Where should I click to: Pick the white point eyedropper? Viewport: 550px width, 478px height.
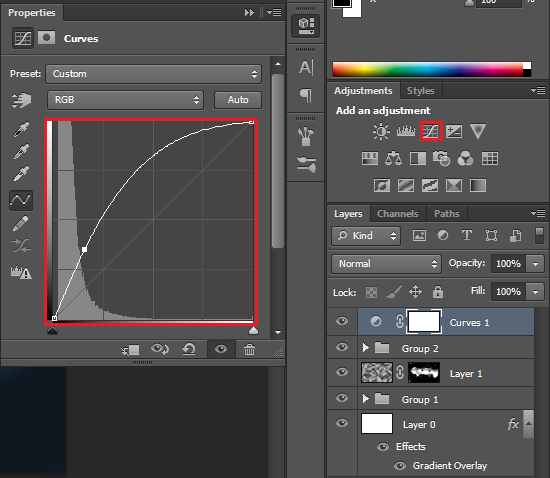tap(21, 174)
